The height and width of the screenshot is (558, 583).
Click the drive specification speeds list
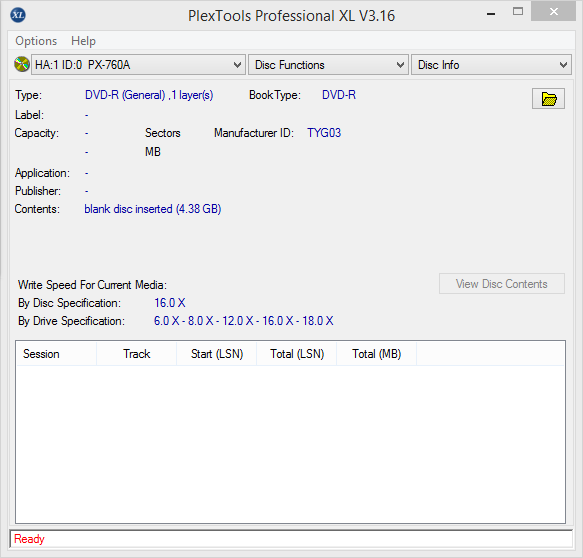point(244,321)
